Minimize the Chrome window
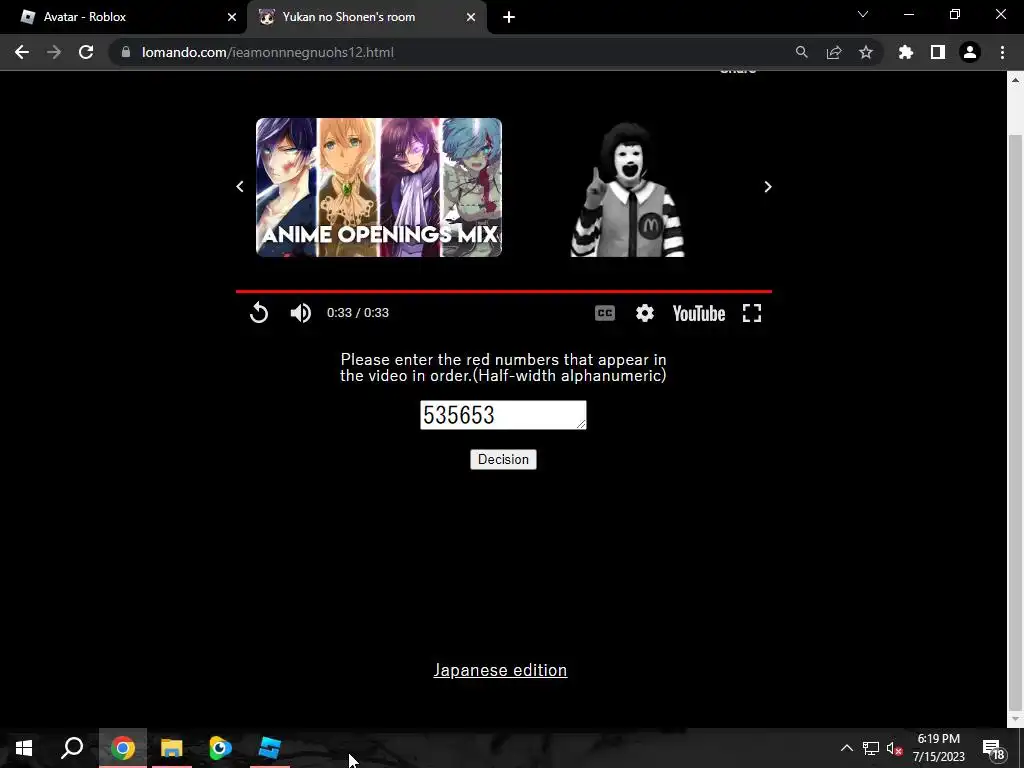The height and width of the screenshot is (768, 1024). pyautogui.click(x=908, y=14)
